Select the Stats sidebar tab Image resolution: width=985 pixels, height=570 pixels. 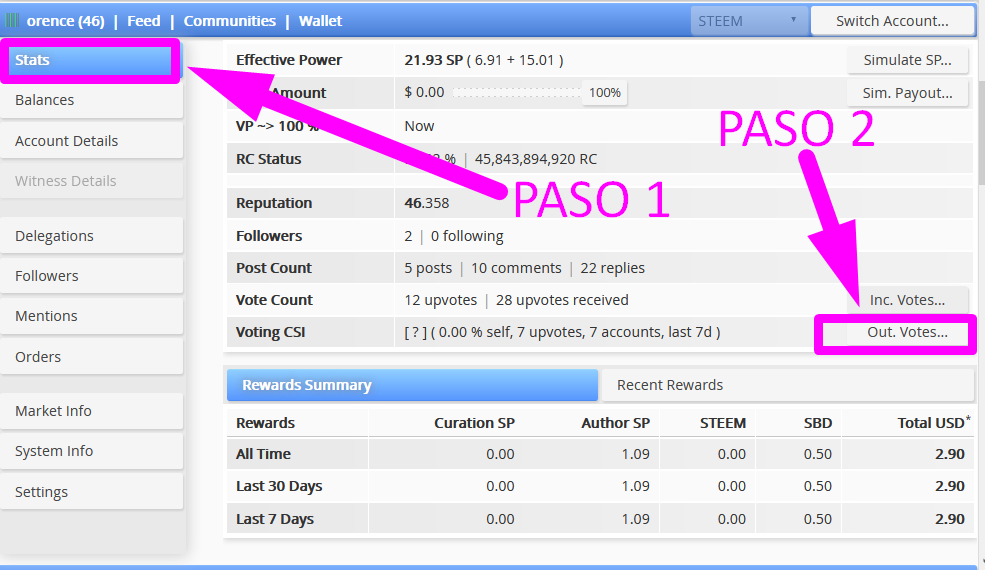coord(90,60)
